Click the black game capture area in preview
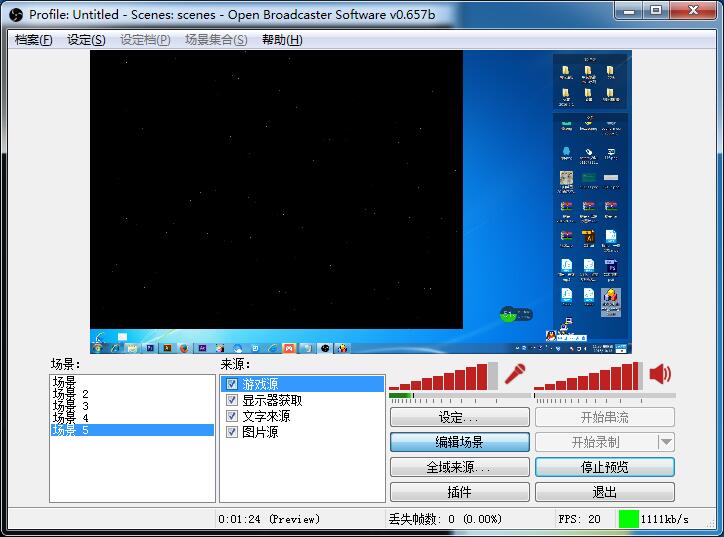Screen dimensions: 724x537 pyautogui.click(x=276, y=189)
